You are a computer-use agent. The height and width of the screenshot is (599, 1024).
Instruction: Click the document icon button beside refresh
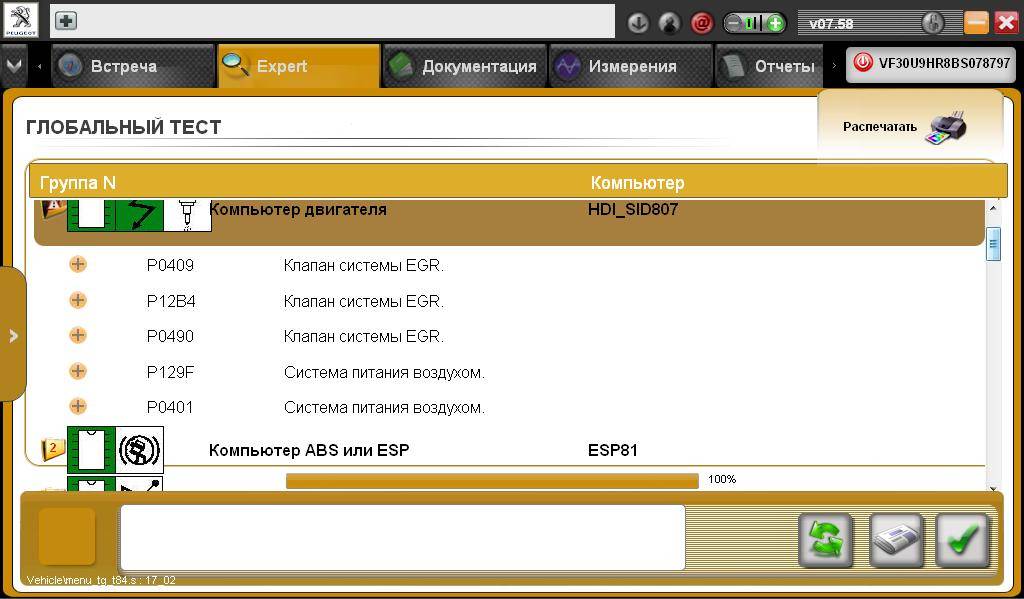(x=895, y=540)
